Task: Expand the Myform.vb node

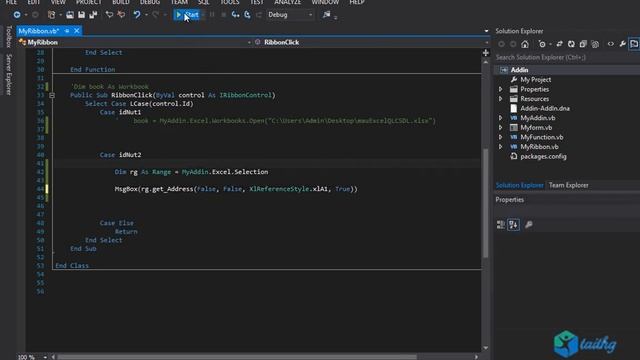Action: click(x=500, y=127)
